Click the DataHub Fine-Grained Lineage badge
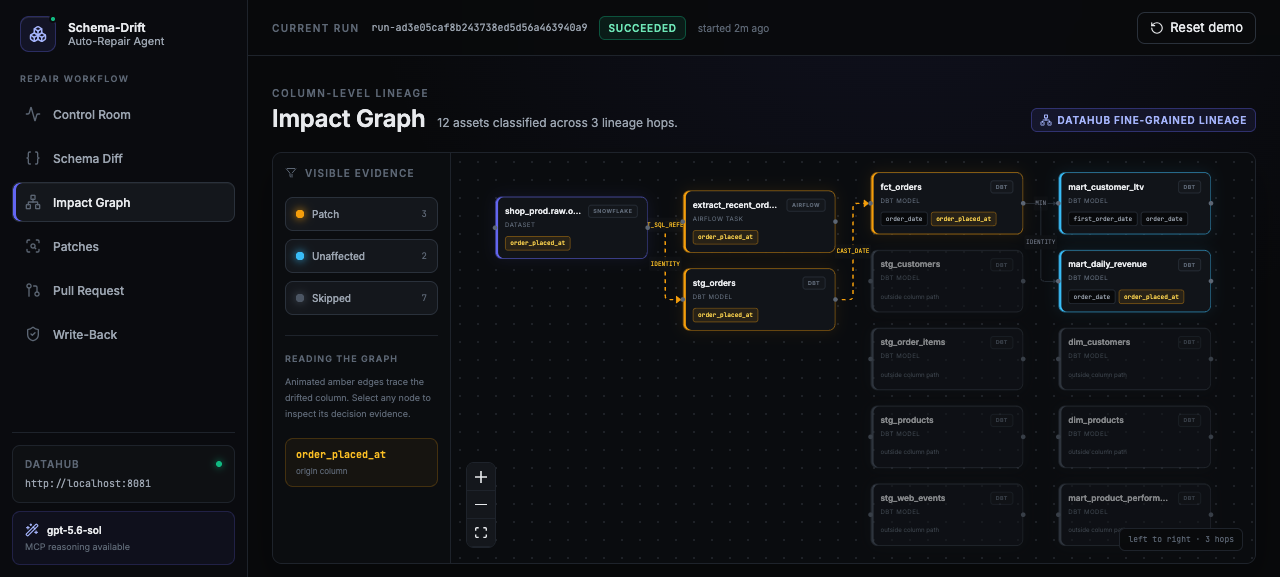Image resolution: width=1280 pixels, height=577 pixels. tap(1143, 120)
